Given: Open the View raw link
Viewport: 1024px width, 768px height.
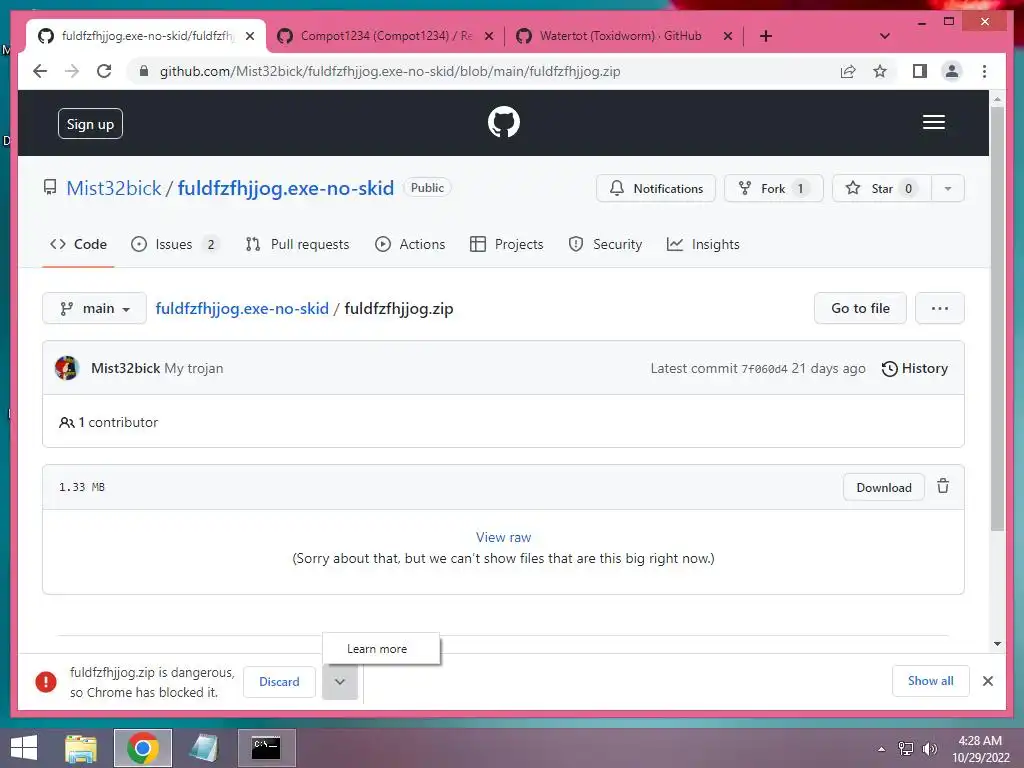Looking at the screenshot, I should click(504, 537).
